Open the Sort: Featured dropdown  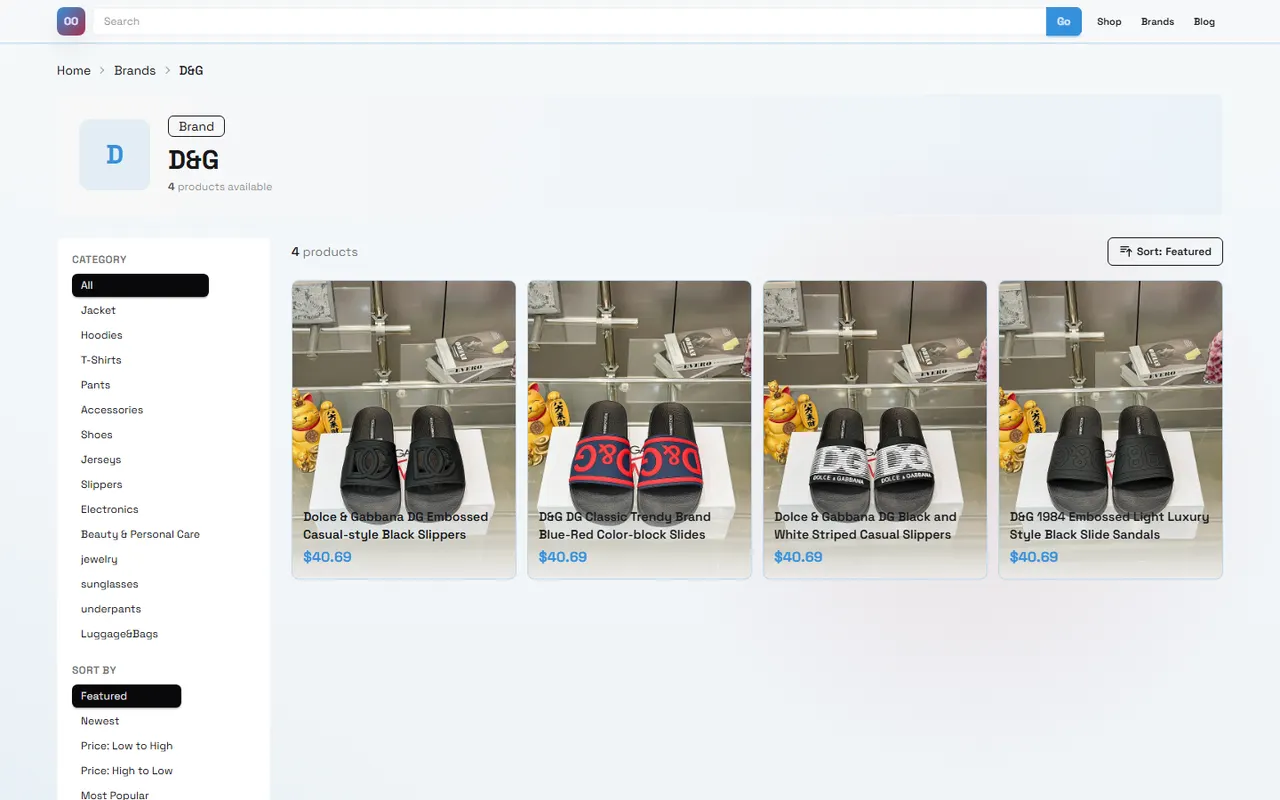pos(1165,252)
